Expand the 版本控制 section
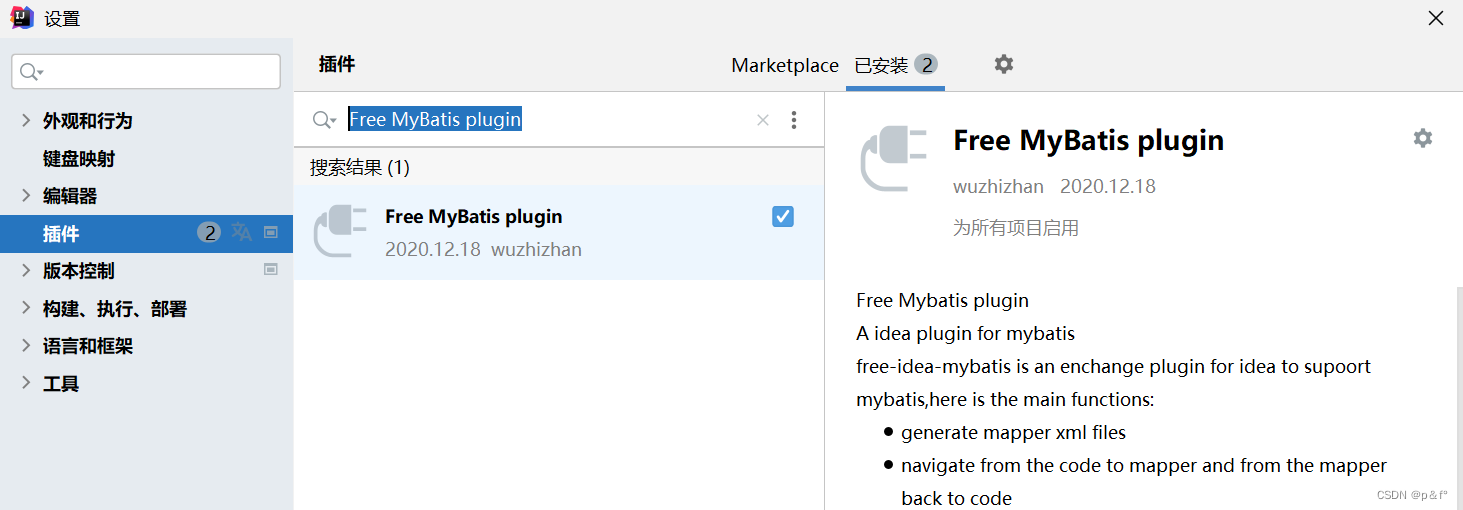 pos(26,270)
